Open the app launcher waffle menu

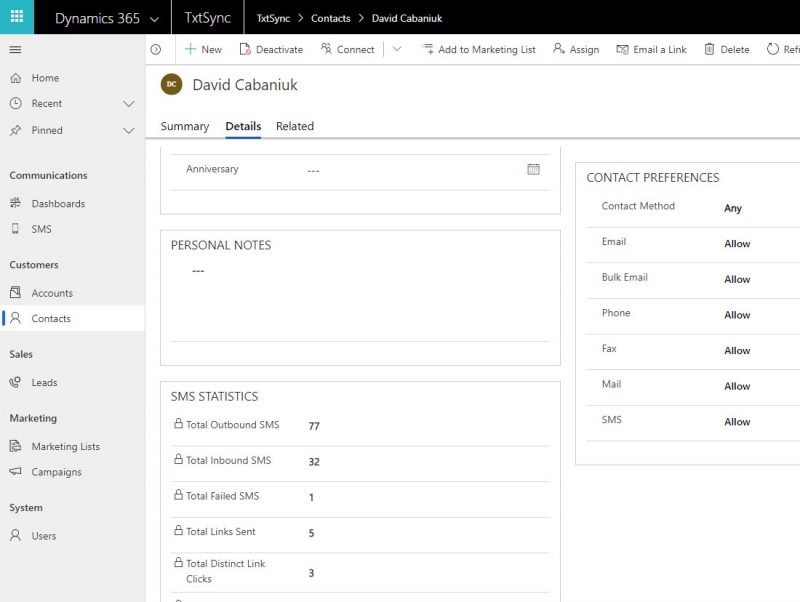click(x=16, y=17)
